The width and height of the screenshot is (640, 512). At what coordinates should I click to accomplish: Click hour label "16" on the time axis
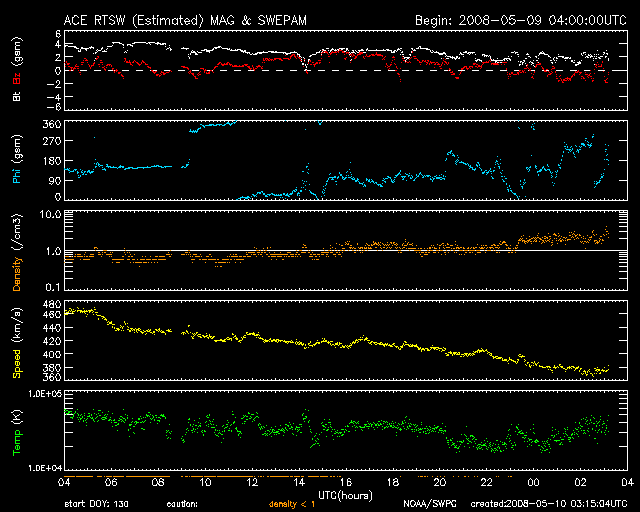click(x=346, y=483)
